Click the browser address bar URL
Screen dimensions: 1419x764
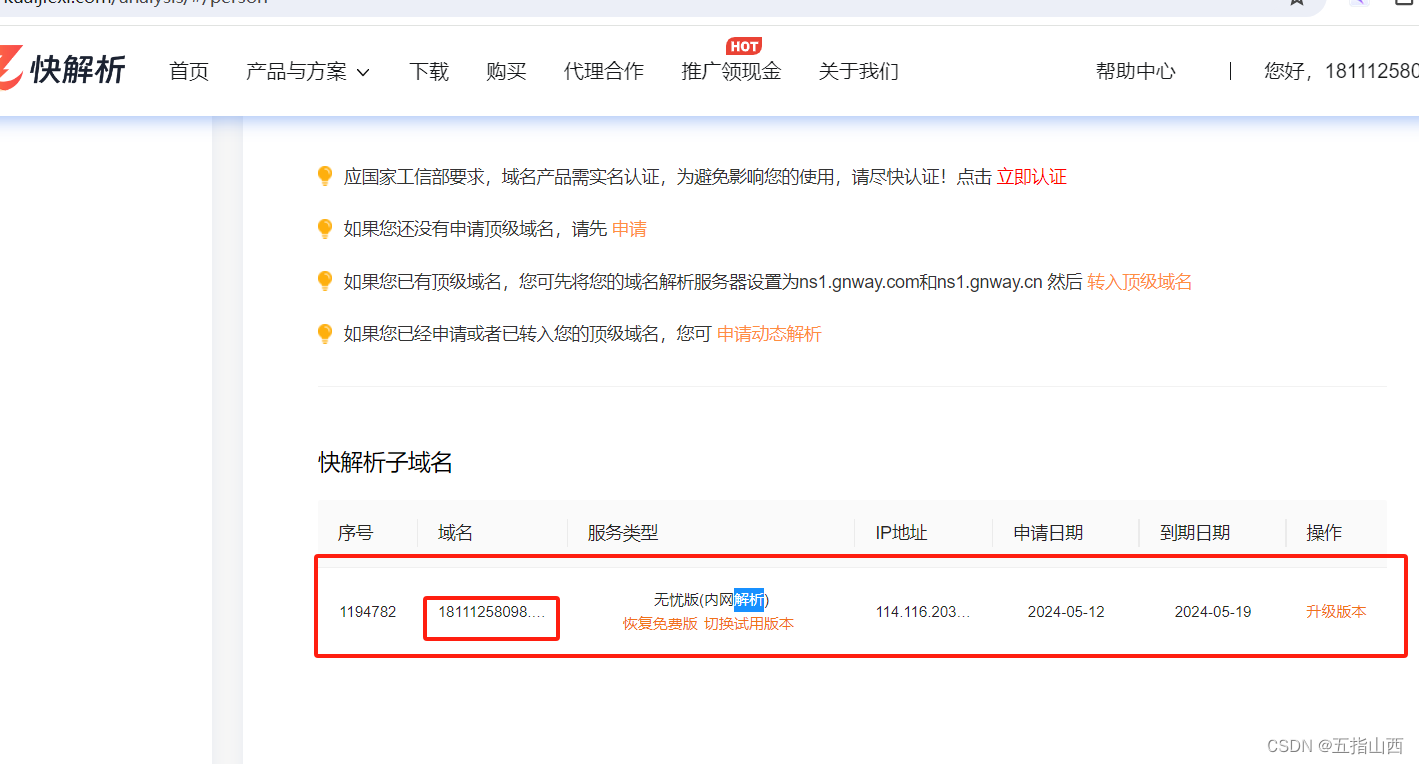tap(134, 2)
